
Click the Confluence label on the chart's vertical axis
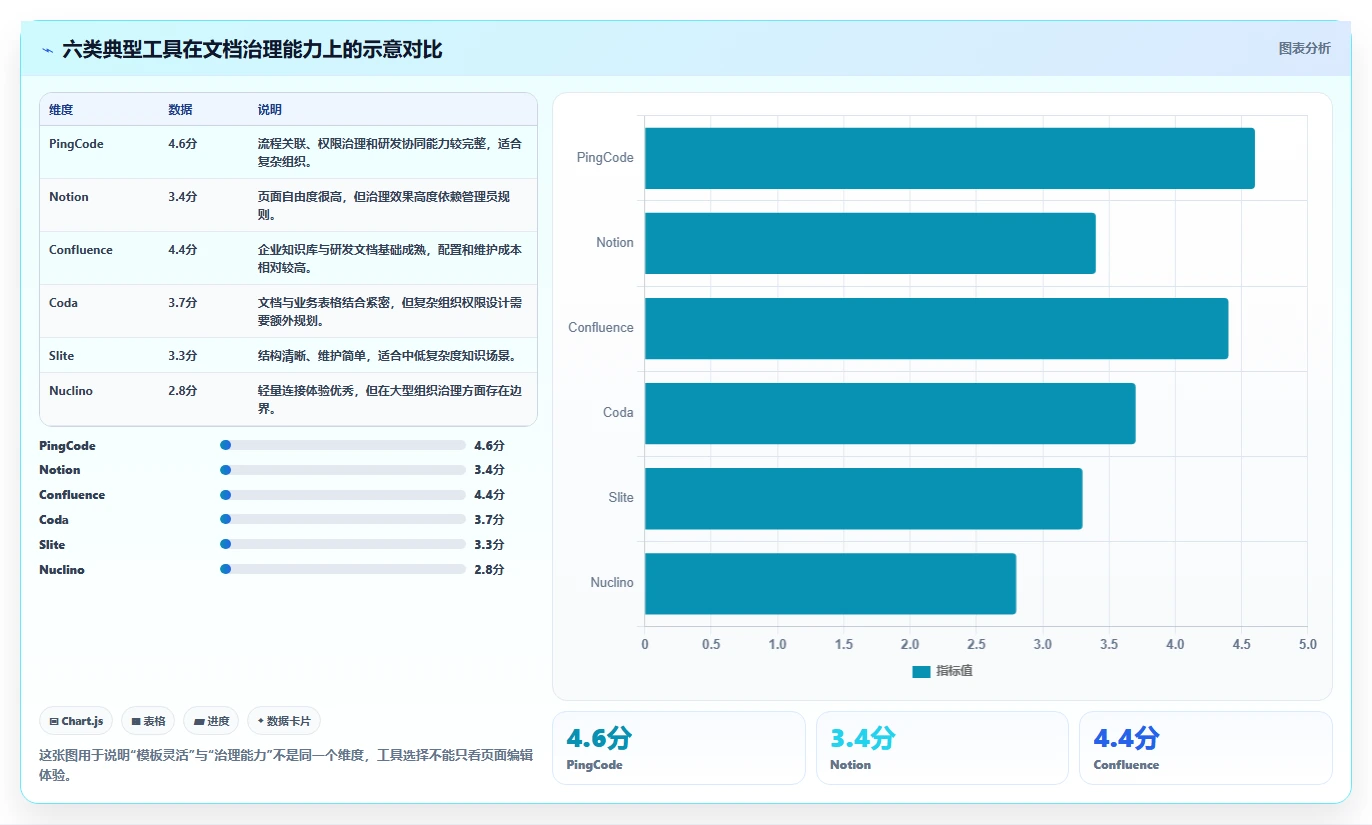click(601, 328)
